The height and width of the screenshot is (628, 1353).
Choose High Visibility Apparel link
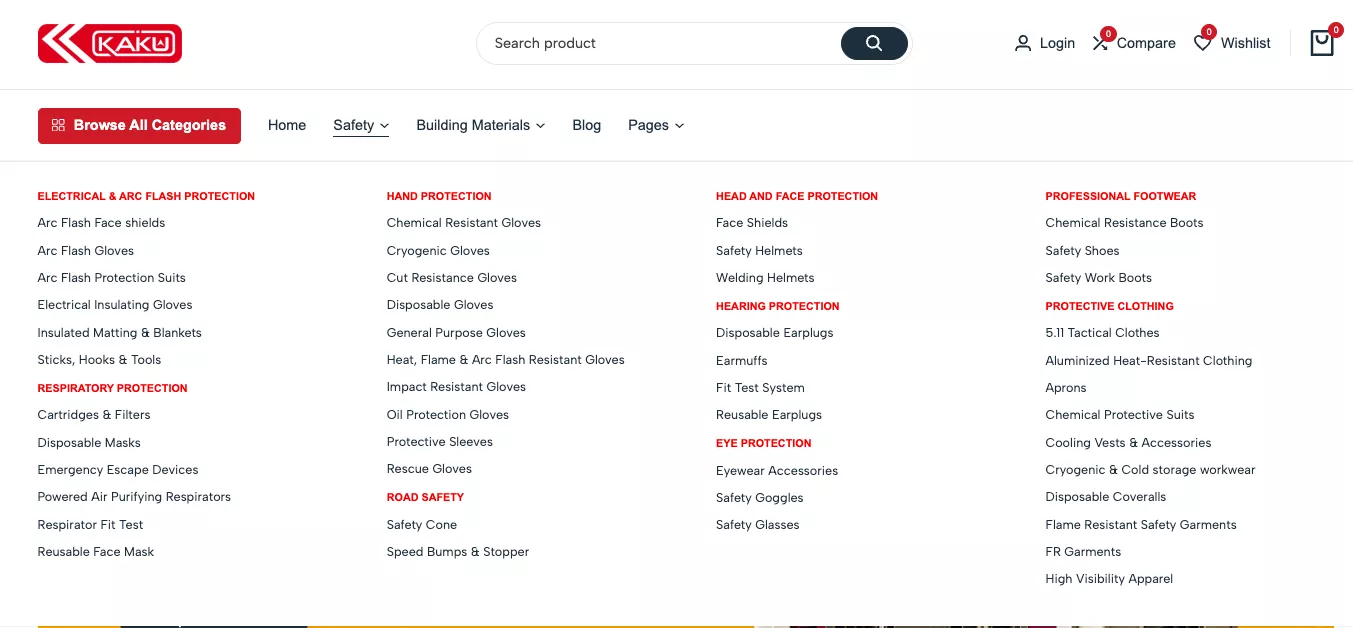point(1108,579)
